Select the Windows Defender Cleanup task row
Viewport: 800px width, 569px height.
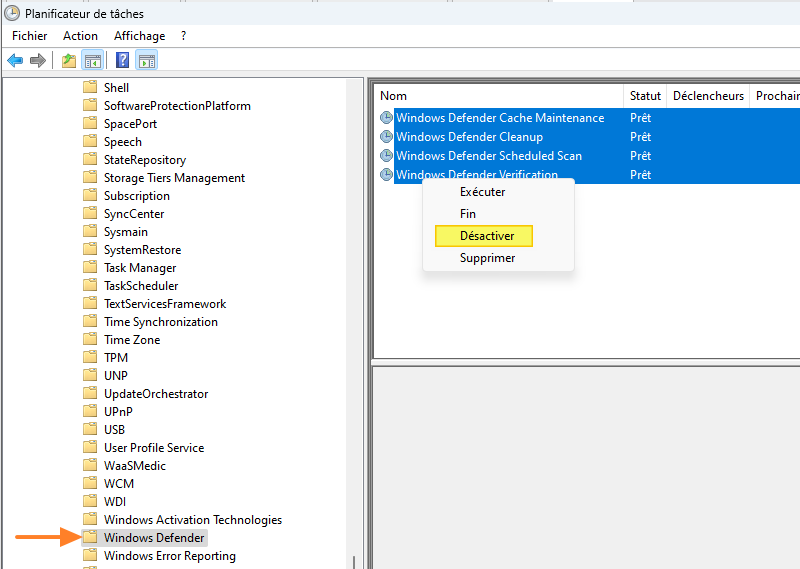coord(469,137)
